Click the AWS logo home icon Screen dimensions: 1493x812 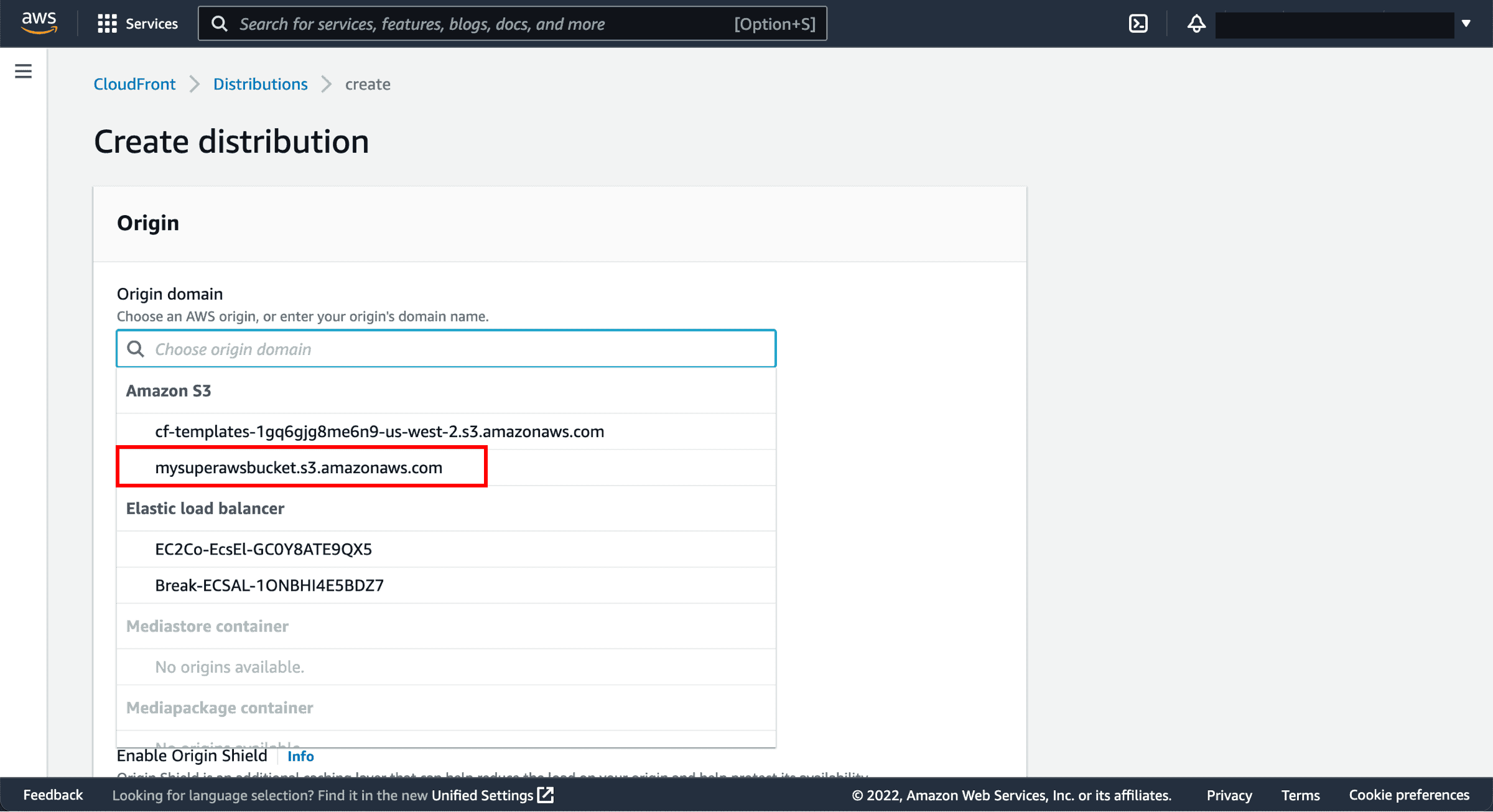point(39,23)
